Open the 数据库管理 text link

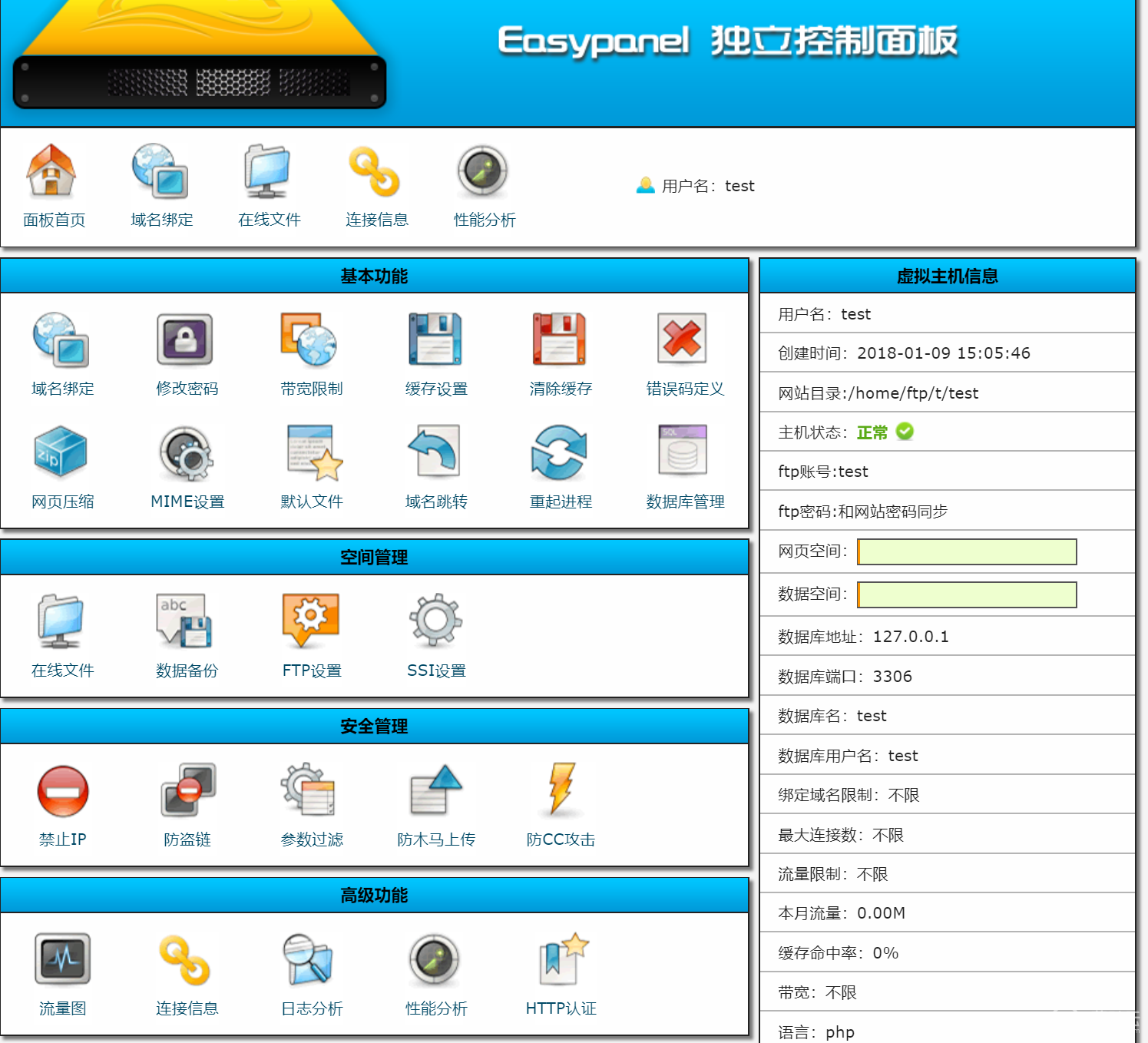tap(685, 502)
